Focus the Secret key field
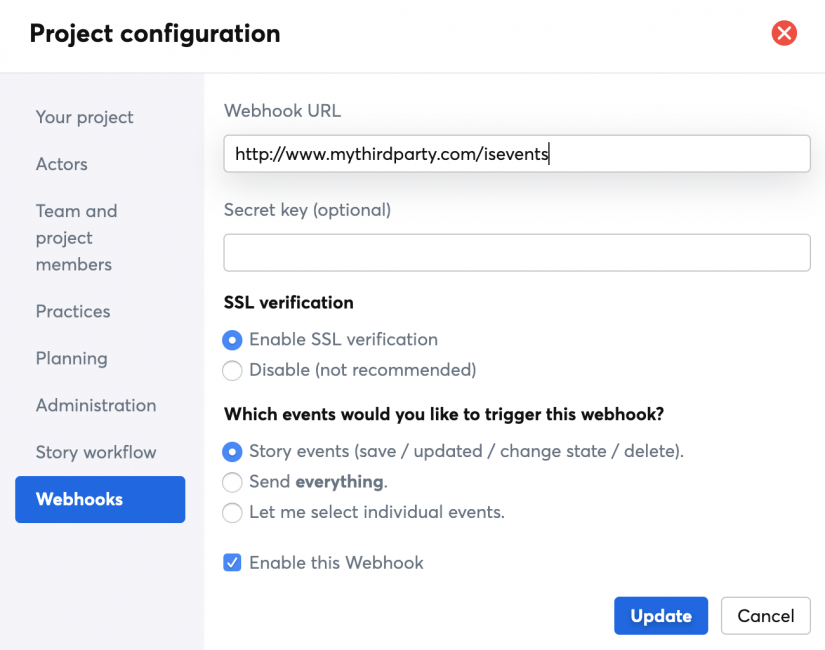 click(x=516, y=252)
